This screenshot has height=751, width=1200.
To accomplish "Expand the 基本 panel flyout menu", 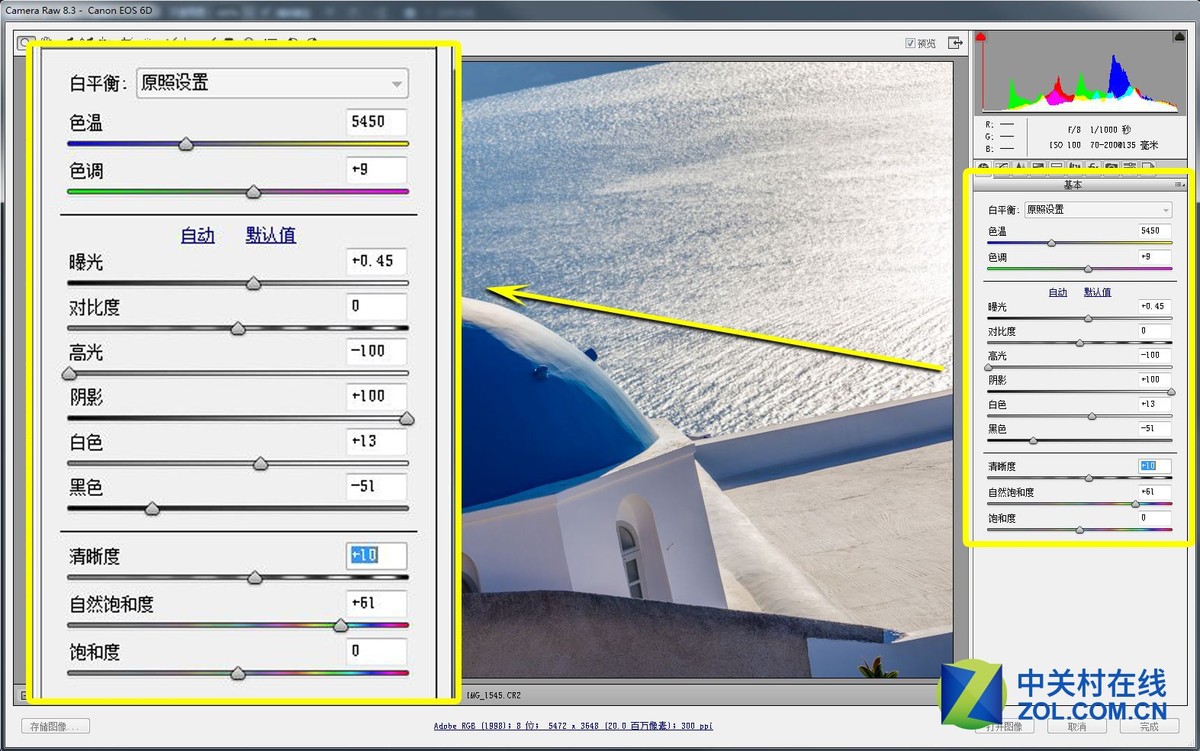I will pyautogui.click(x=1180, y=185).
